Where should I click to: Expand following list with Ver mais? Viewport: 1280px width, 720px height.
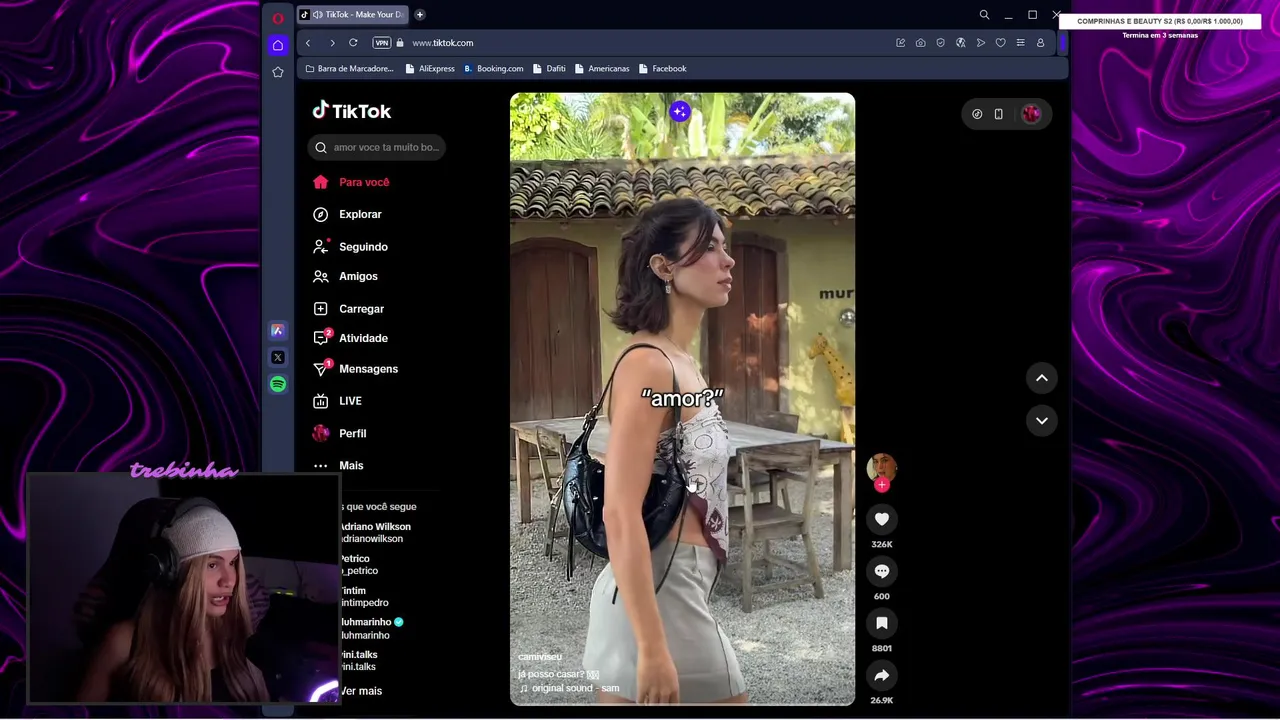[361, 691]
